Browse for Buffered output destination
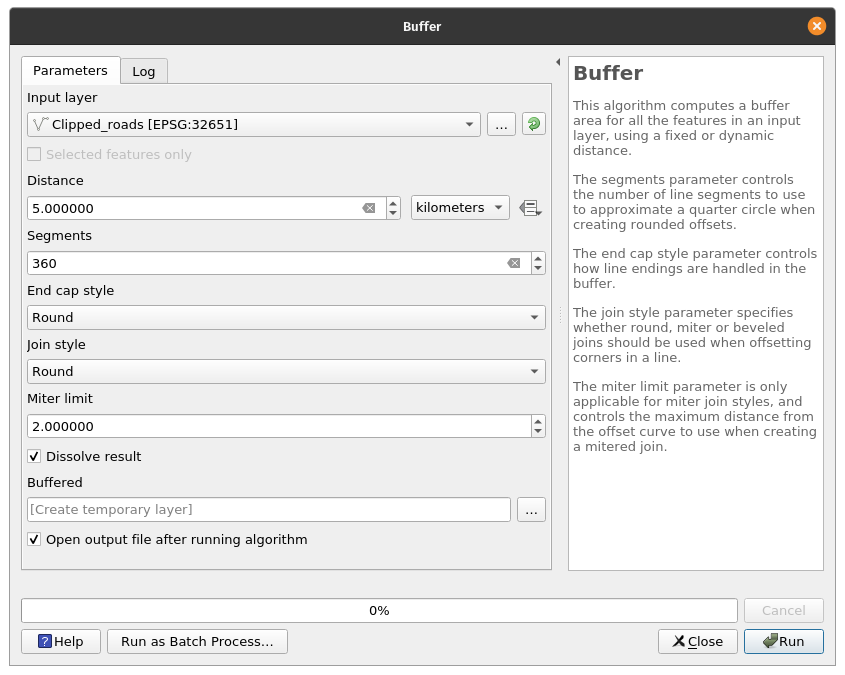 point(531,510)
